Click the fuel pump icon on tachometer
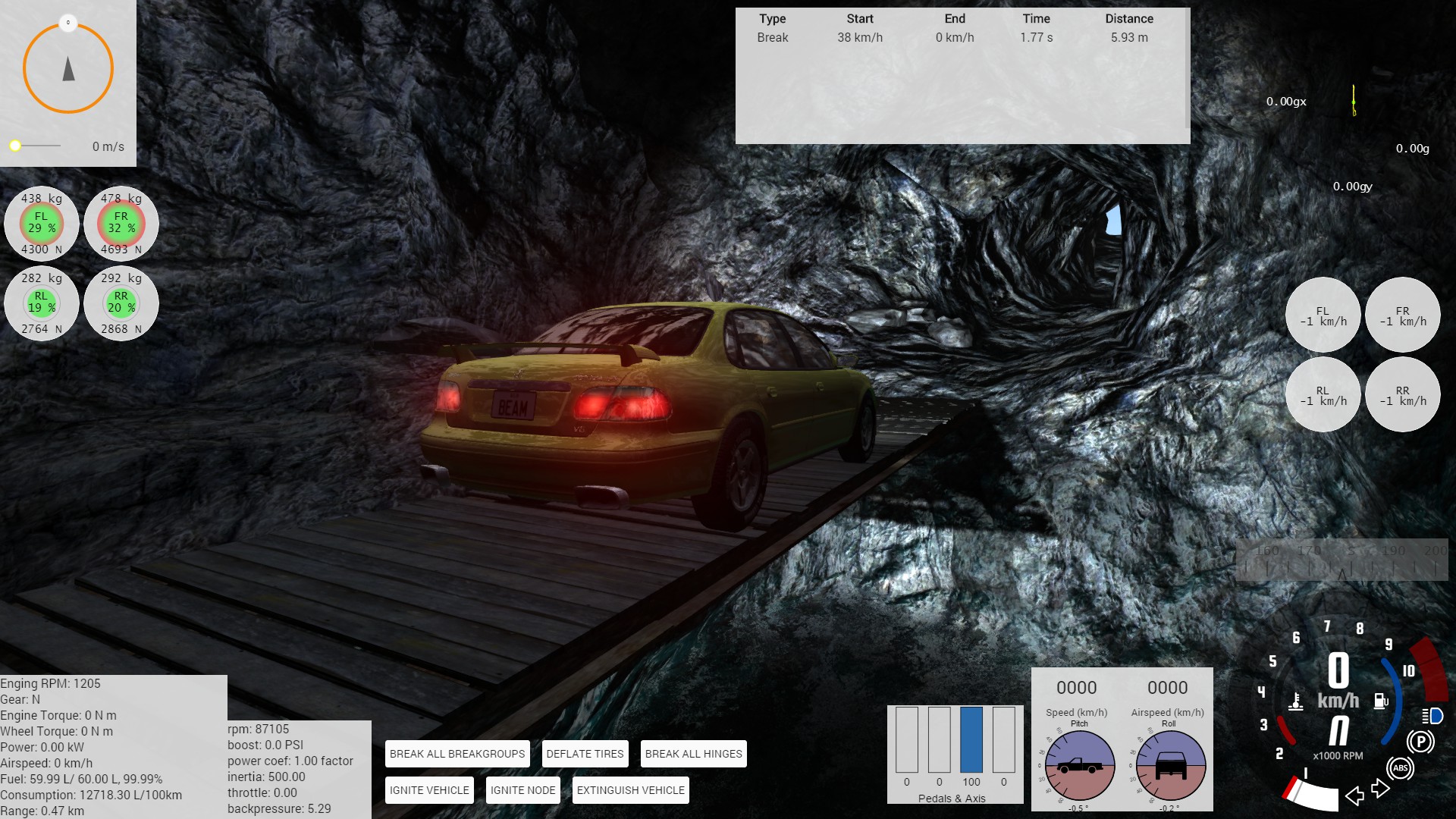This screenshot has width=1456, height=819. pos(1381,701)
